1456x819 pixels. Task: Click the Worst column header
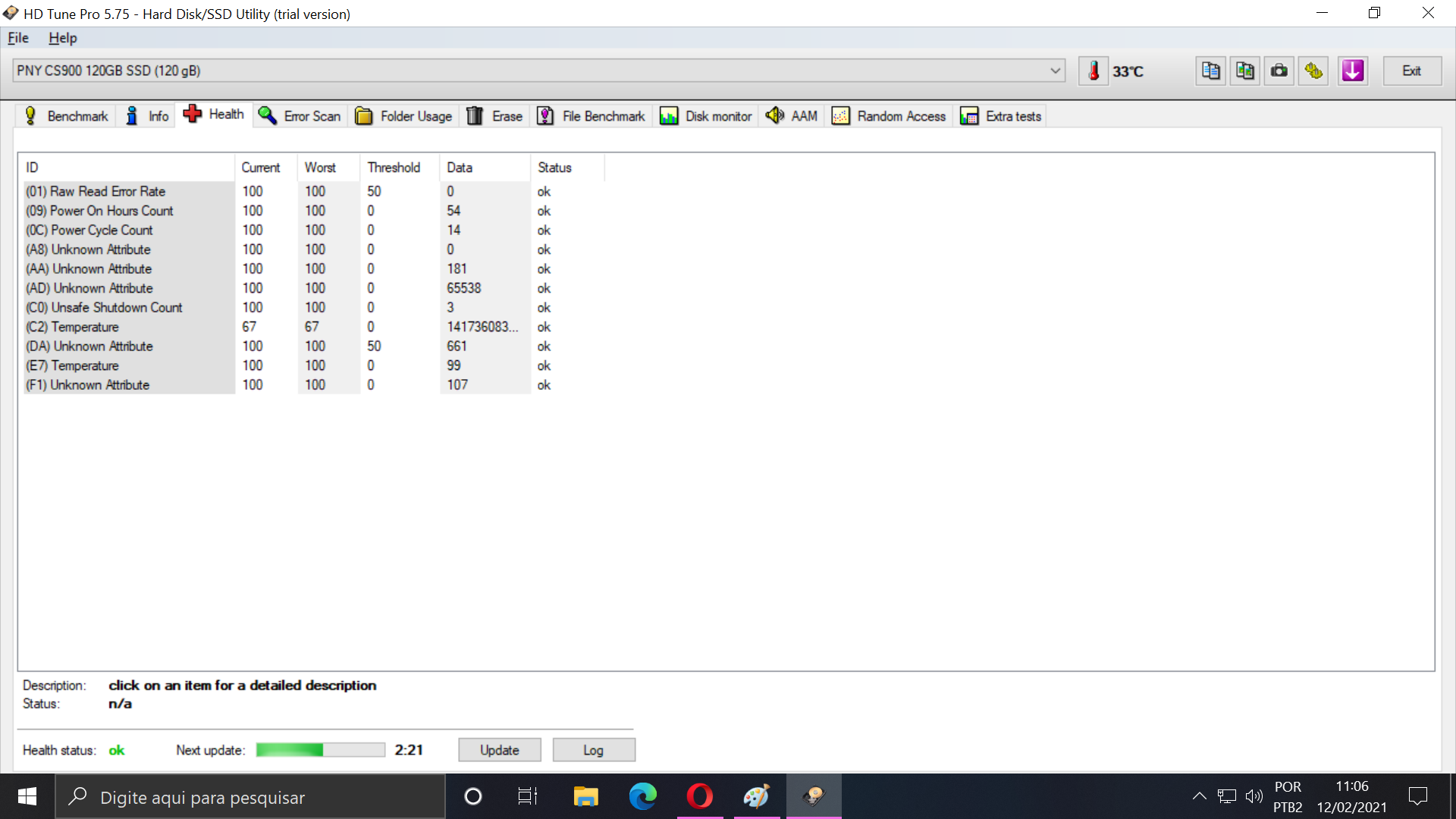[x=329, y=168]
